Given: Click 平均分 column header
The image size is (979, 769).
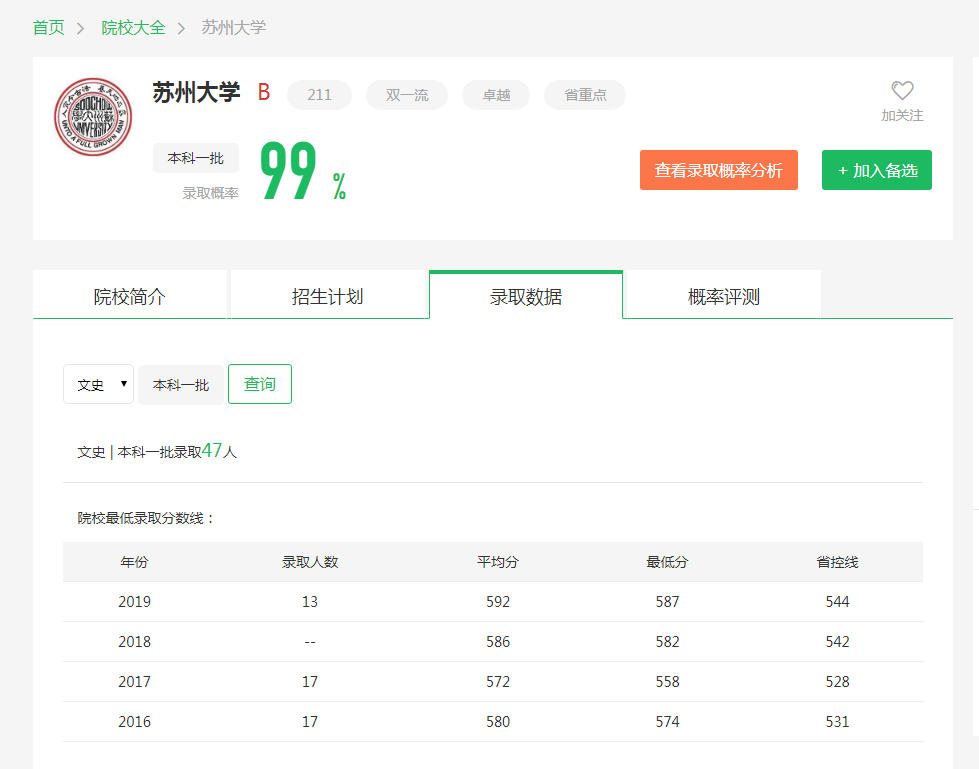Looking at the screenshot, I should (498, 562).
